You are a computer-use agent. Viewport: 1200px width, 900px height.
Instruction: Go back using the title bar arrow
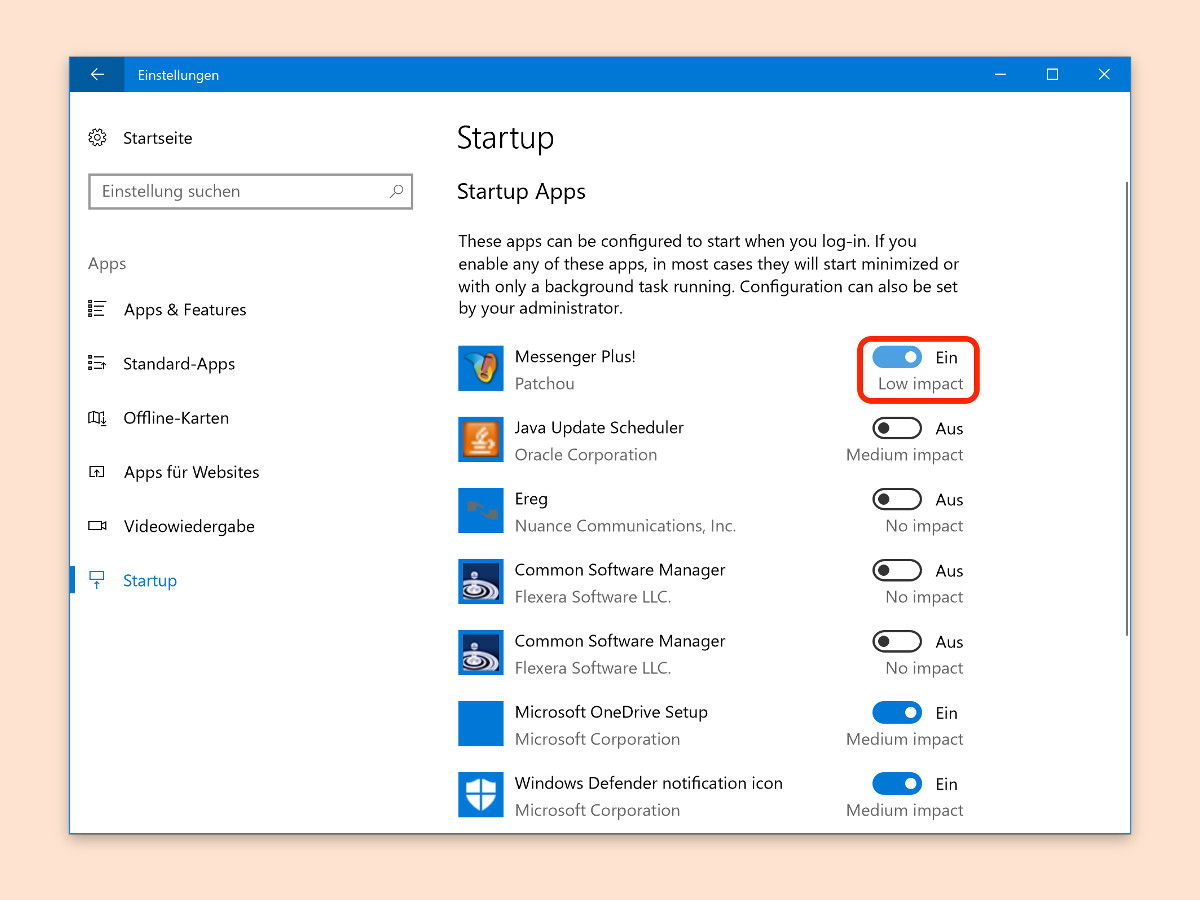(97, 75)
